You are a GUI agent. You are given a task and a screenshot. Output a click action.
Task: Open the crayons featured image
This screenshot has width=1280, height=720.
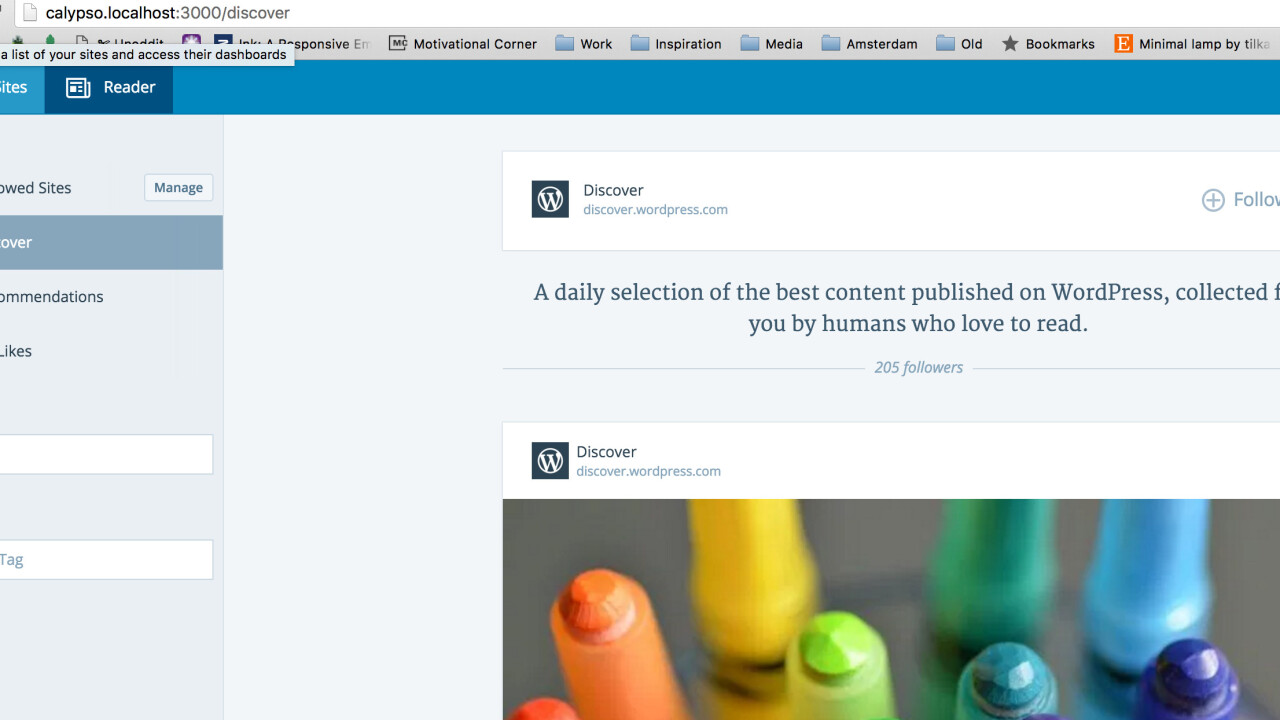(x=890, y=608)
